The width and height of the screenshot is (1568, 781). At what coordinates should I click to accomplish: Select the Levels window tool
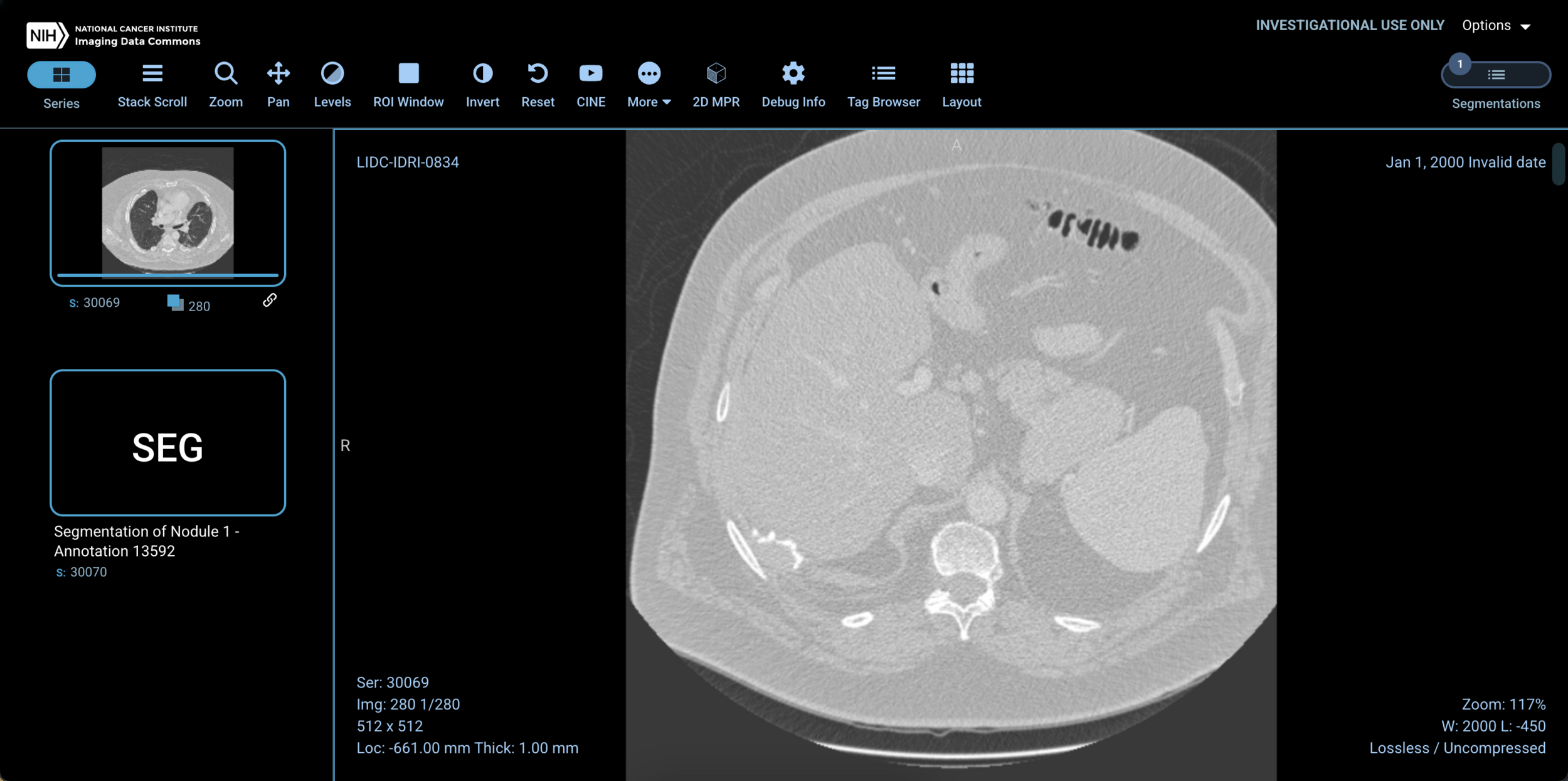coord(332,84)
